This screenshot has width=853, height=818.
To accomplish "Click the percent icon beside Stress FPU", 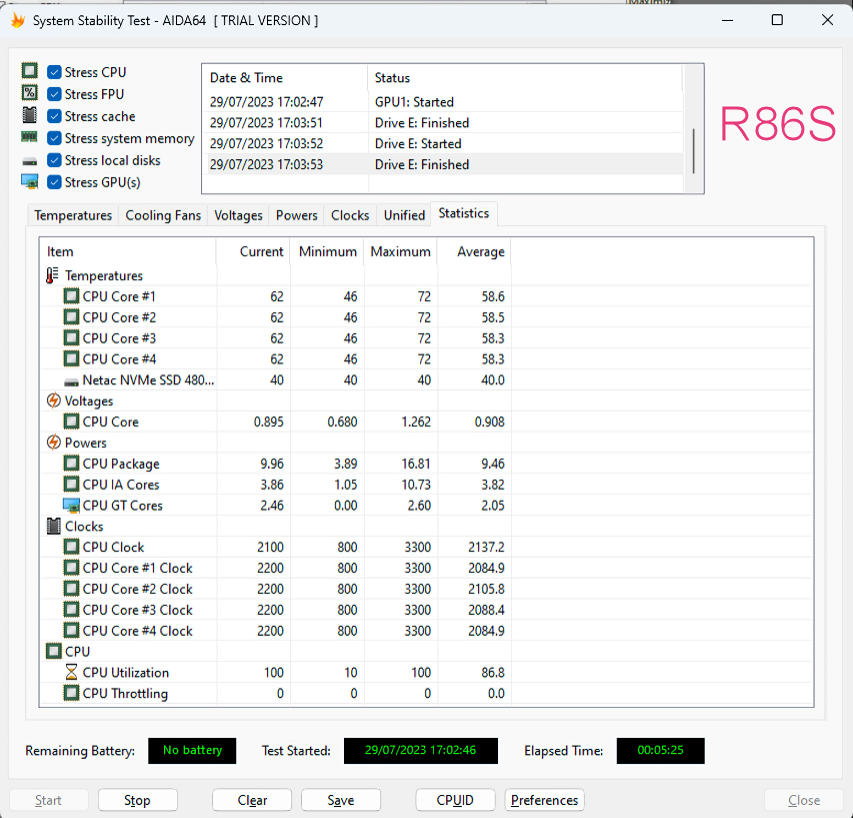I will [x=29, y=93].
